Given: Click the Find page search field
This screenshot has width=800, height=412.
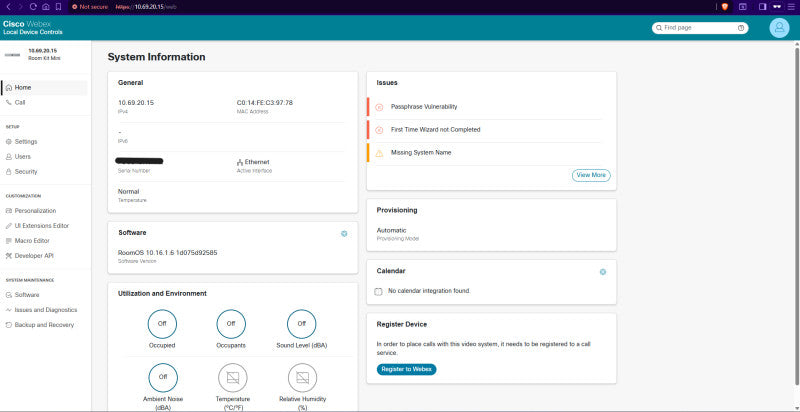Looking at the screenshot, I should (700, 28).
